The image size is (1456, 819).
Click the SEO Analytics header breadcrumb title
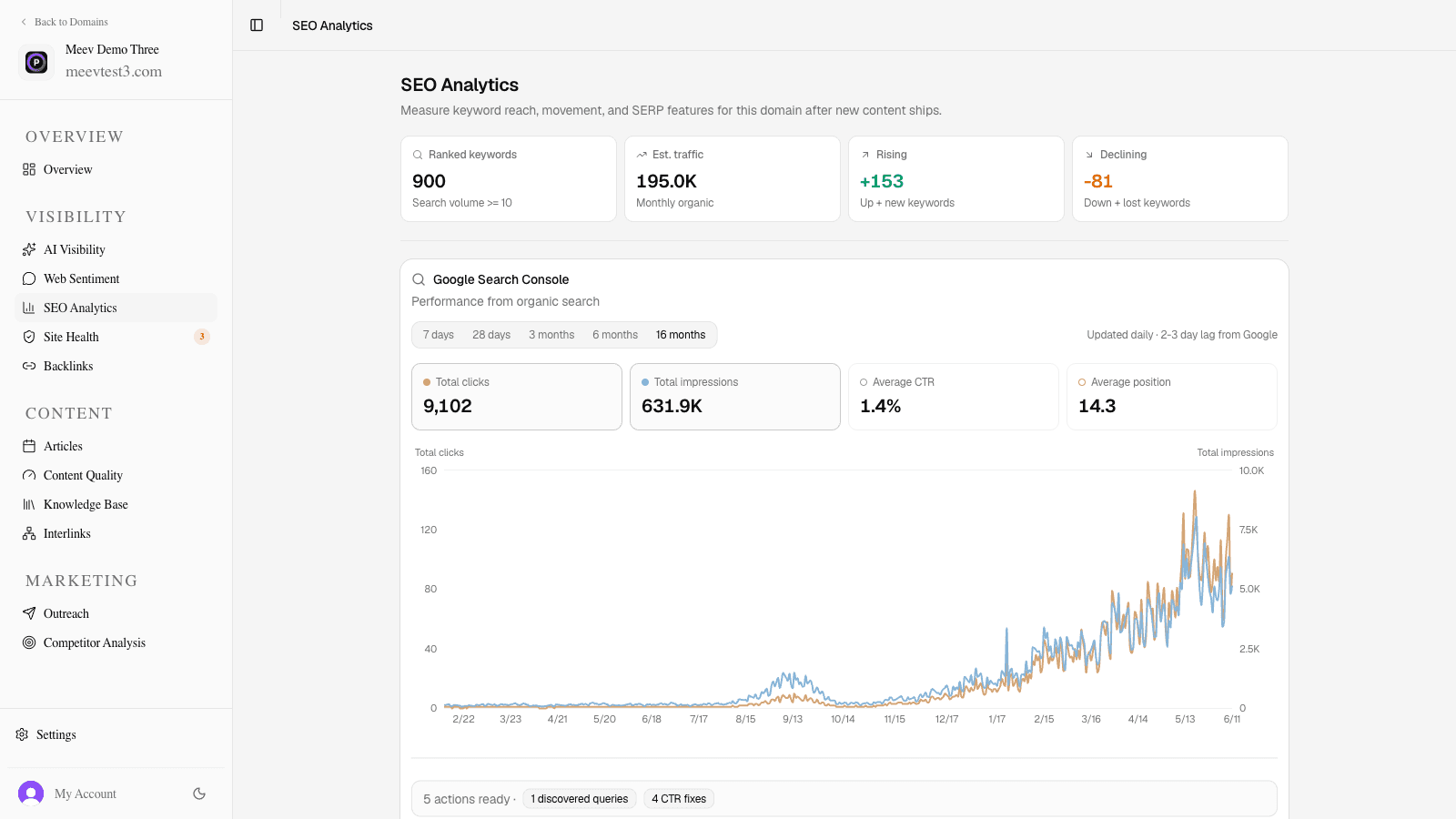coord(332,25)
